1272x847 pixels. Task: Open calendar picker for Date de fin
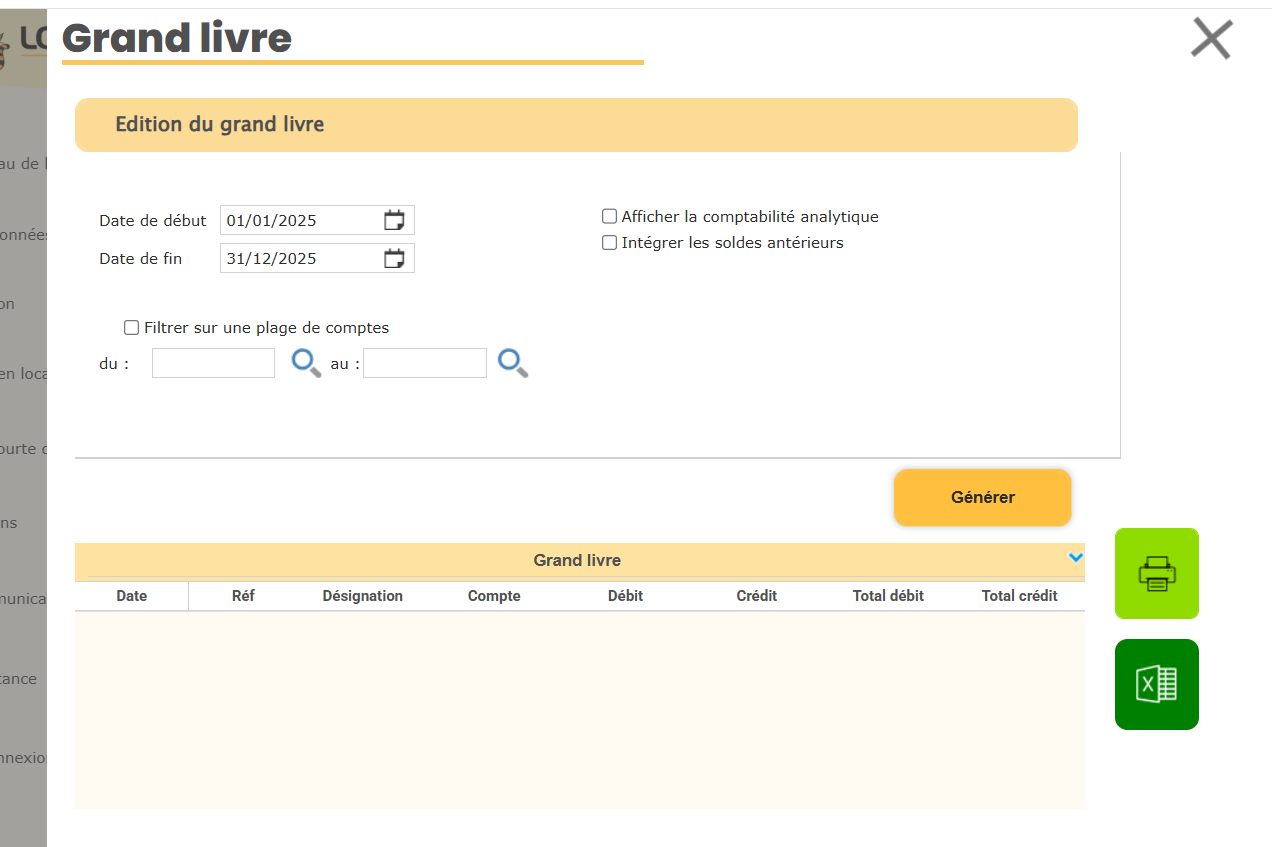point(394,258)
